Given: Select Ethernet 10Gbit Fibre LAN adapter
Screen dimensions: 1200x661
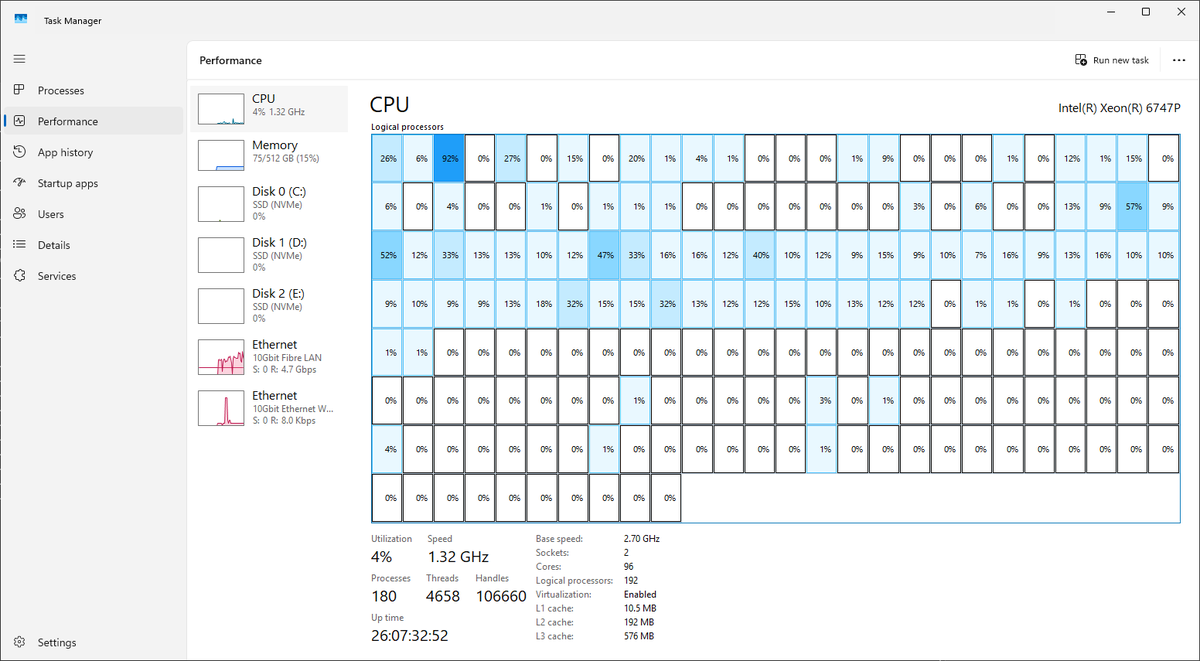Looking at the screenshot, I should pos(270,358).
